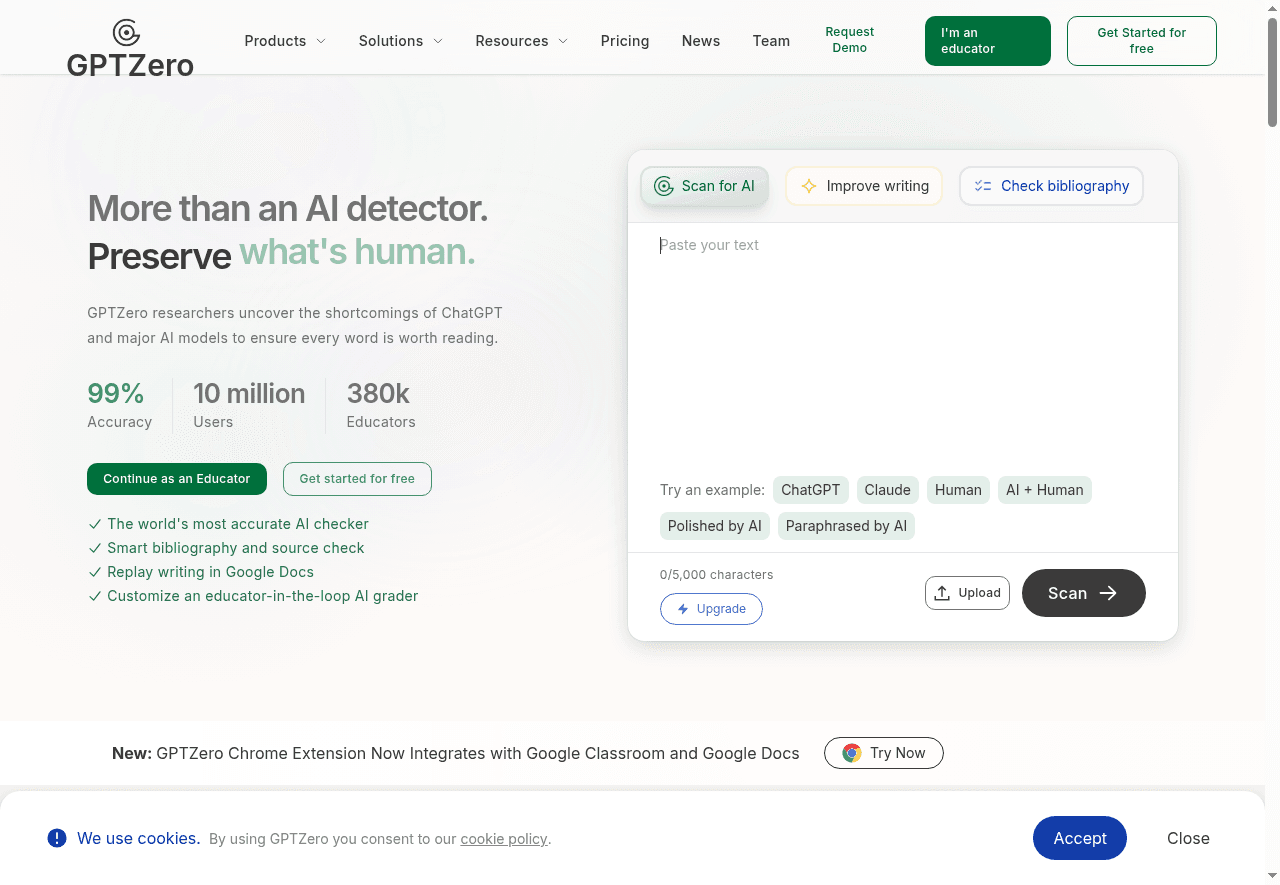
Task: Open the Resources dropdown menu
Action: coord(521,41)
